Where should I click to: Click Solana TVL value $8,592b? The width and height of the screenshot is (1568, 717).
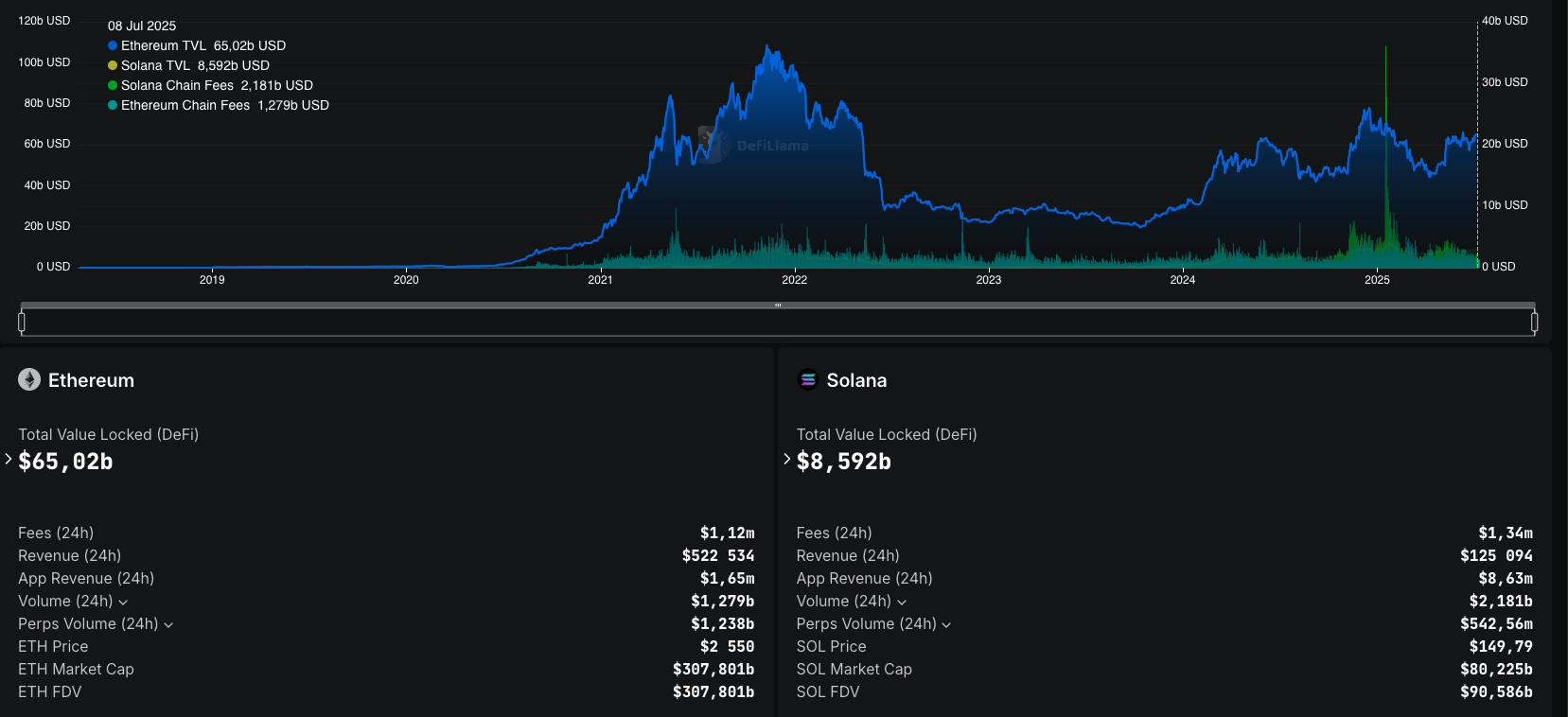844,462
